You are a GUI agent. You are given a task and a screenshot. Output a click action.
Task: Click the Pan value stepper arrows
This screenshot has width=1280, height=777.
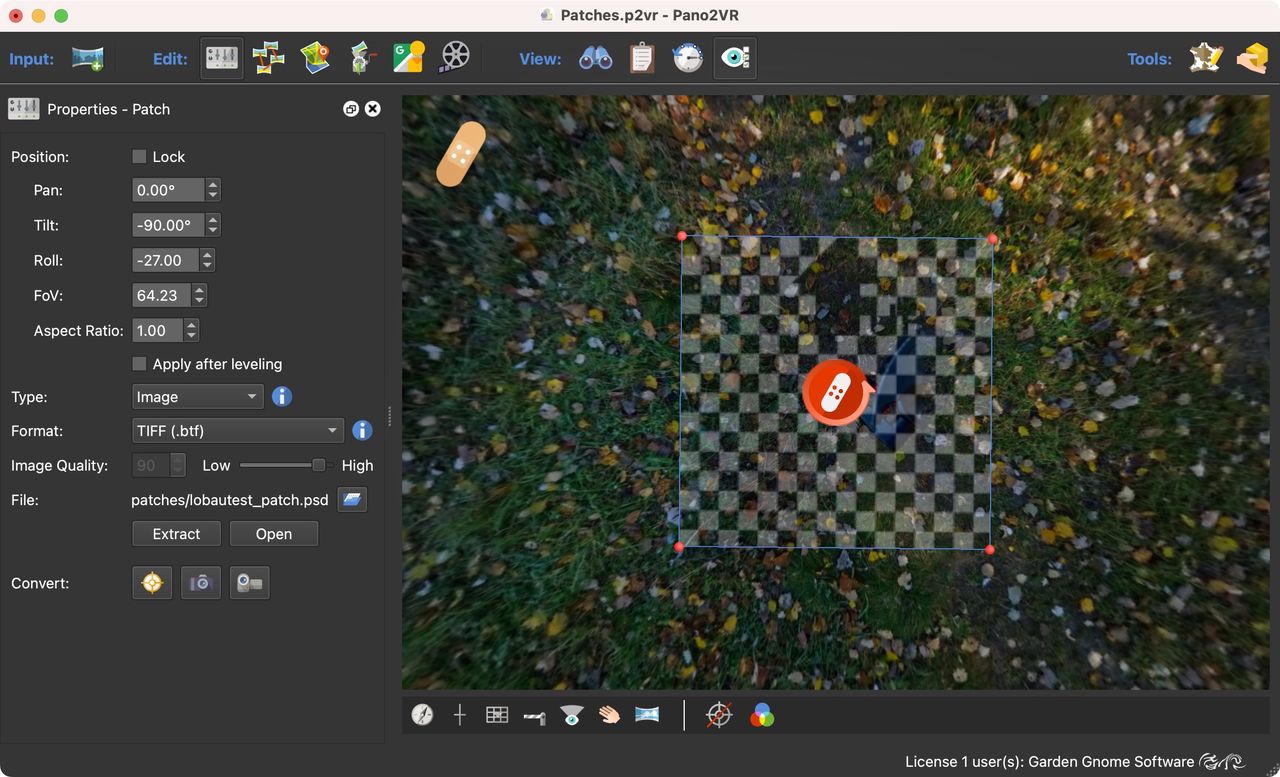tap(213, 190)
